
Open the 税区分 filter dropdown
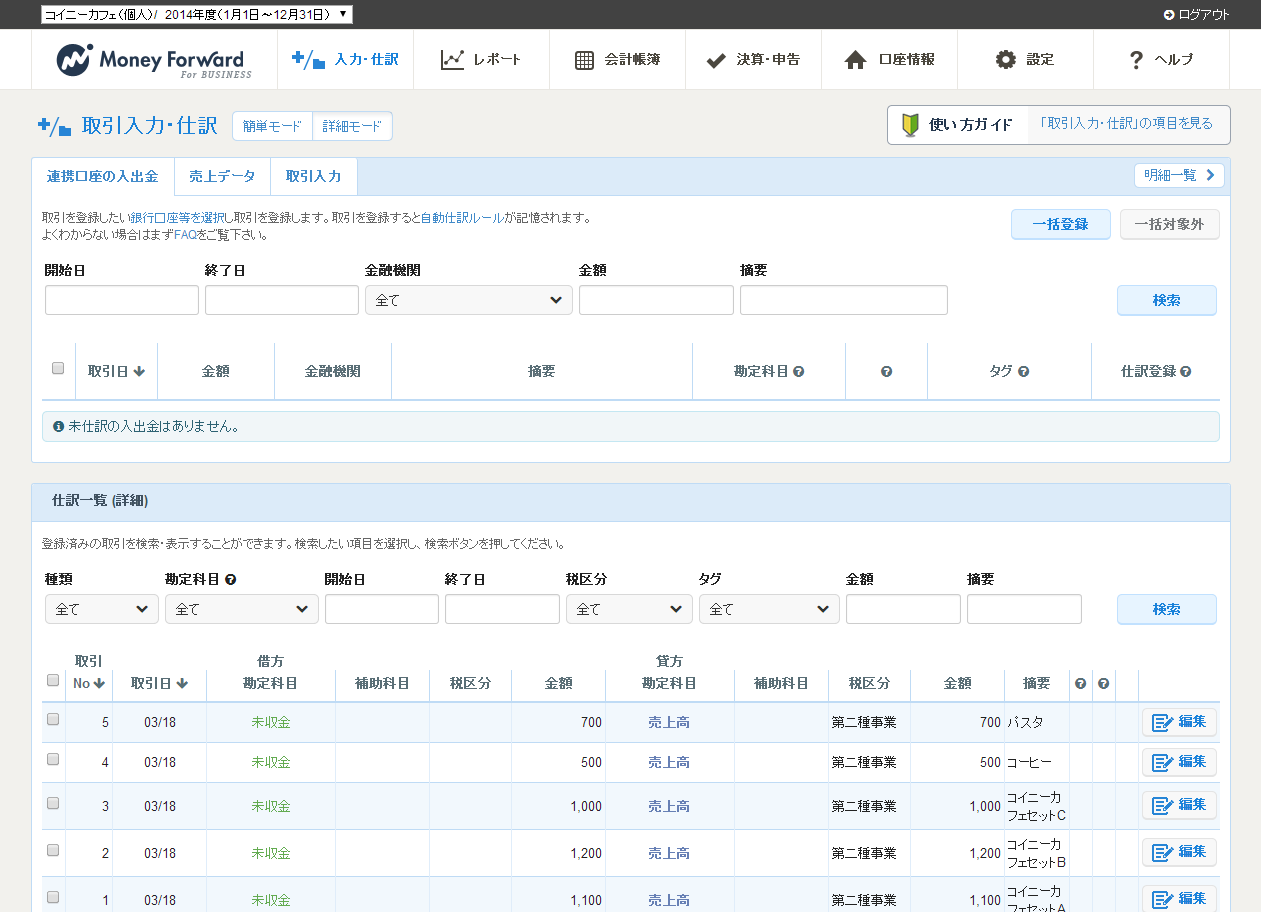(628, 609)
